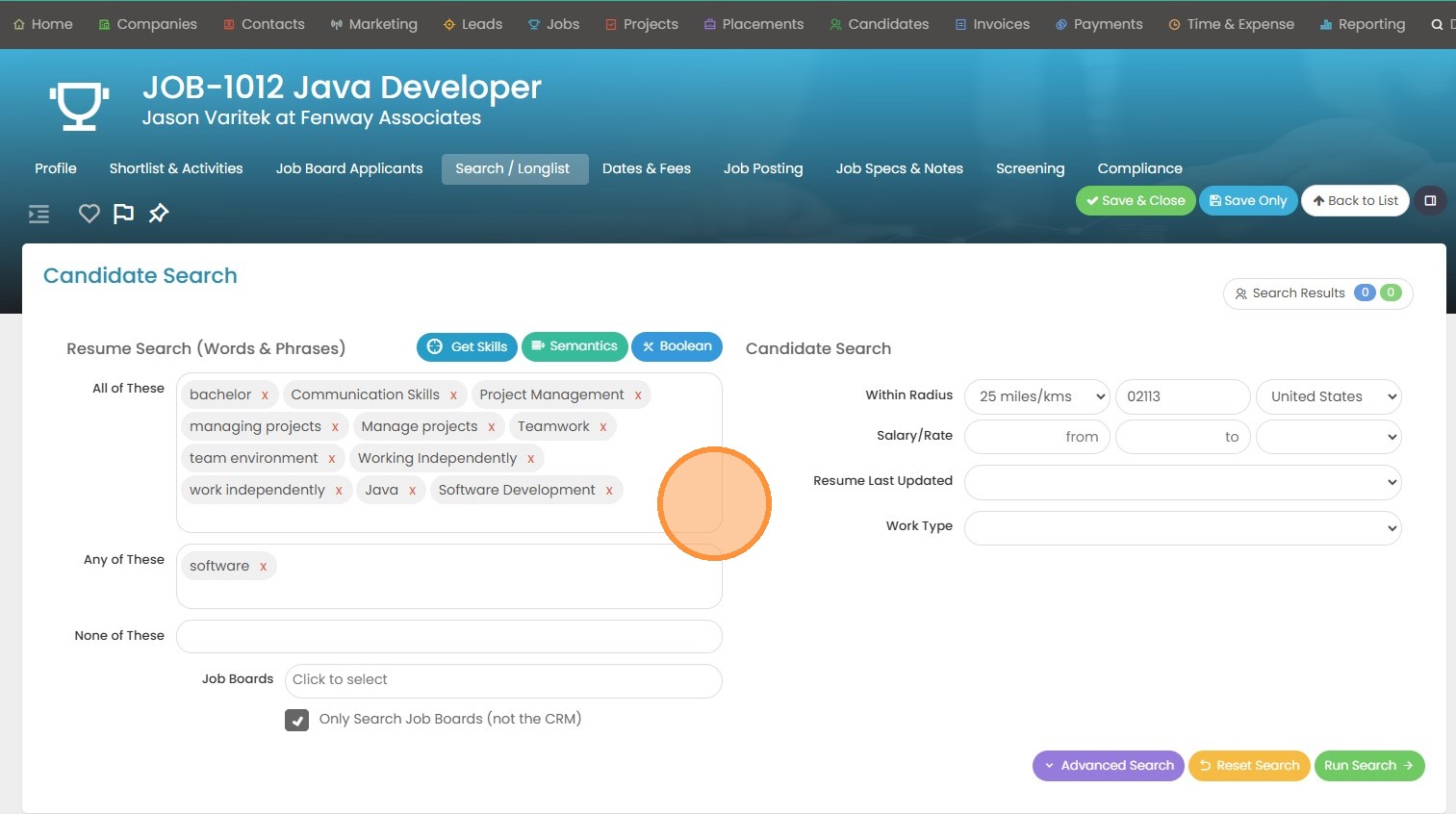Screen dimensions: 1456x814
Task: Switch to the Job Board Applicants tab
Action: tap(349, 168)
